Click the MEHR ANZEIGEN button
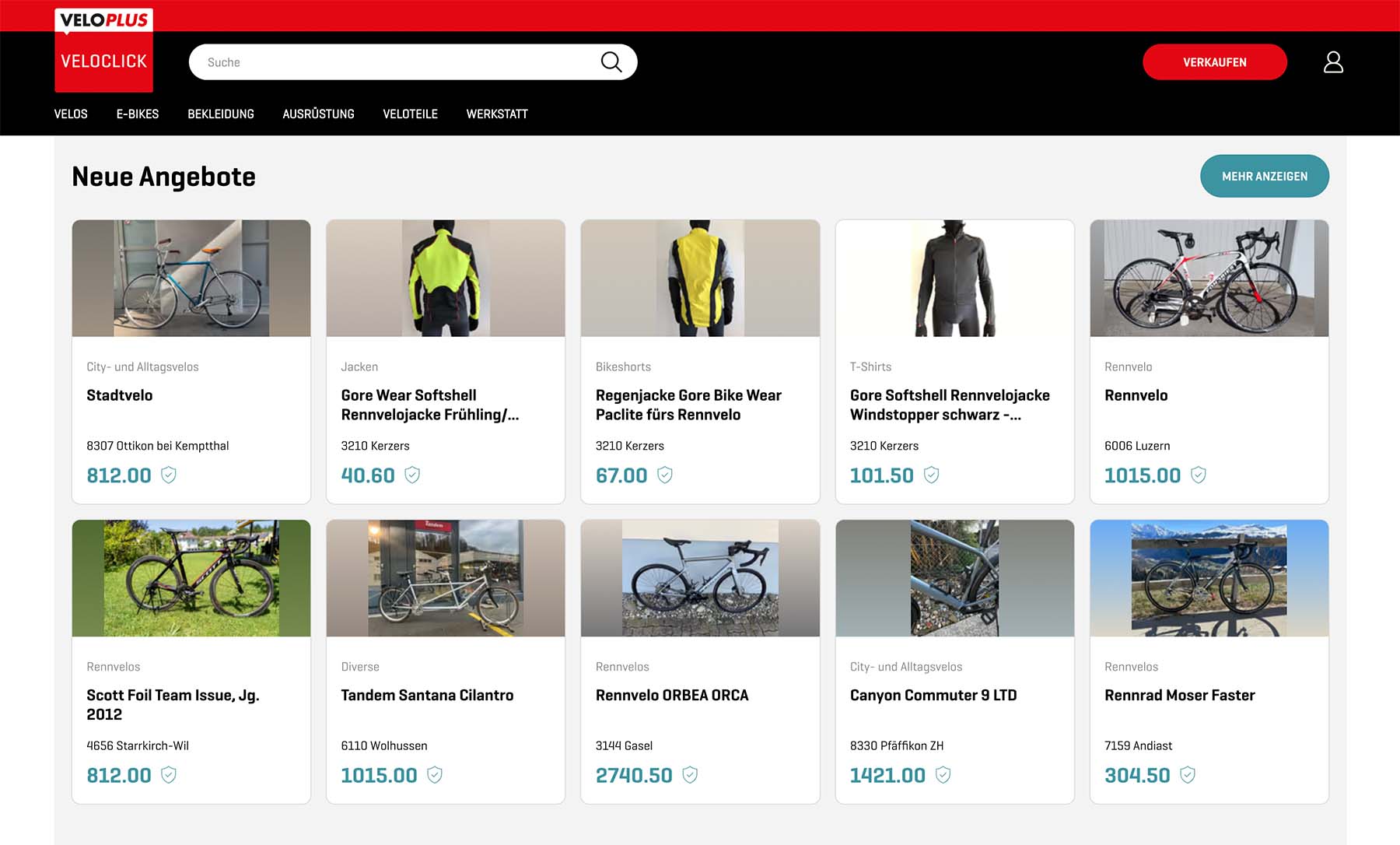This screenshot has height=845, width=1400. point(1264,176)
